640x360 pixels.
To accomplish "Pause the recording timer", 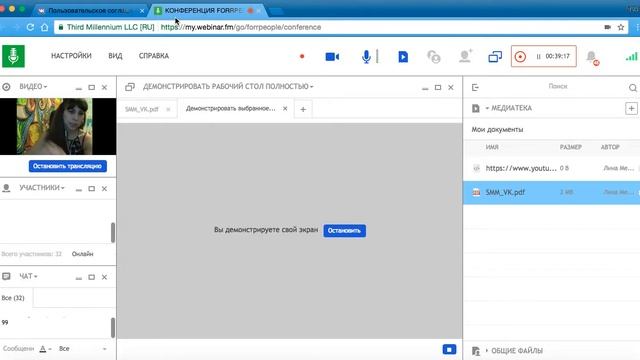I will (x=538, y=56).
